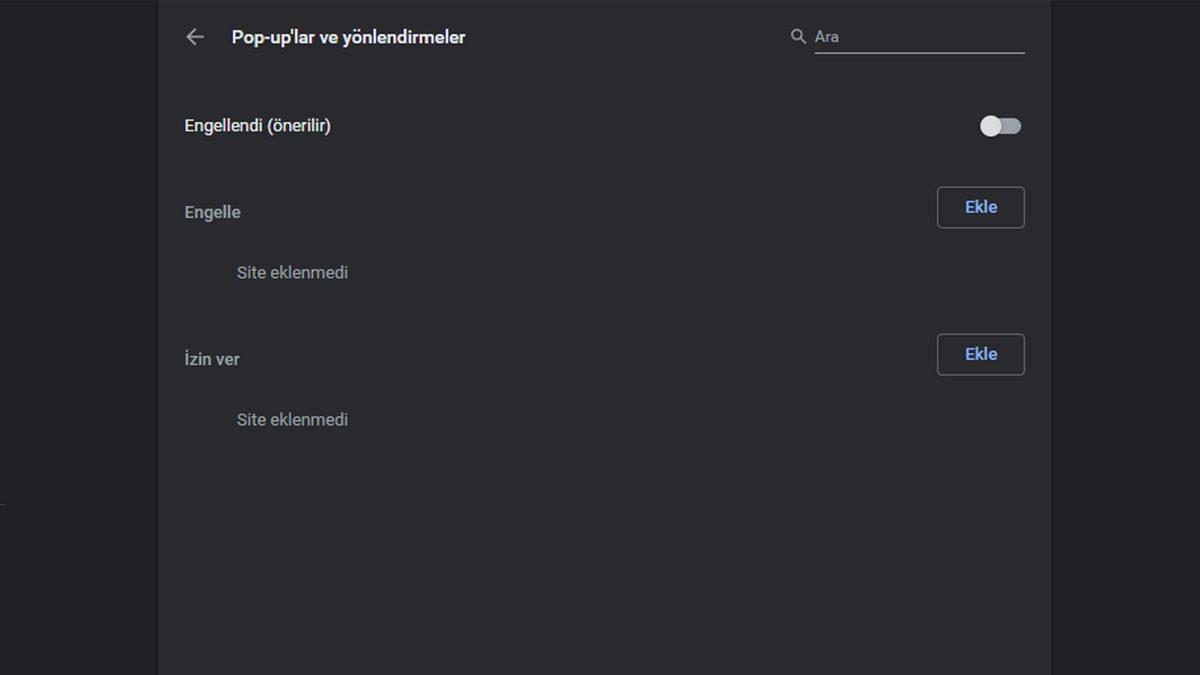The image size is (1200, 675).
Task: Select the "İzin ver" section heading
Action: 212,359
